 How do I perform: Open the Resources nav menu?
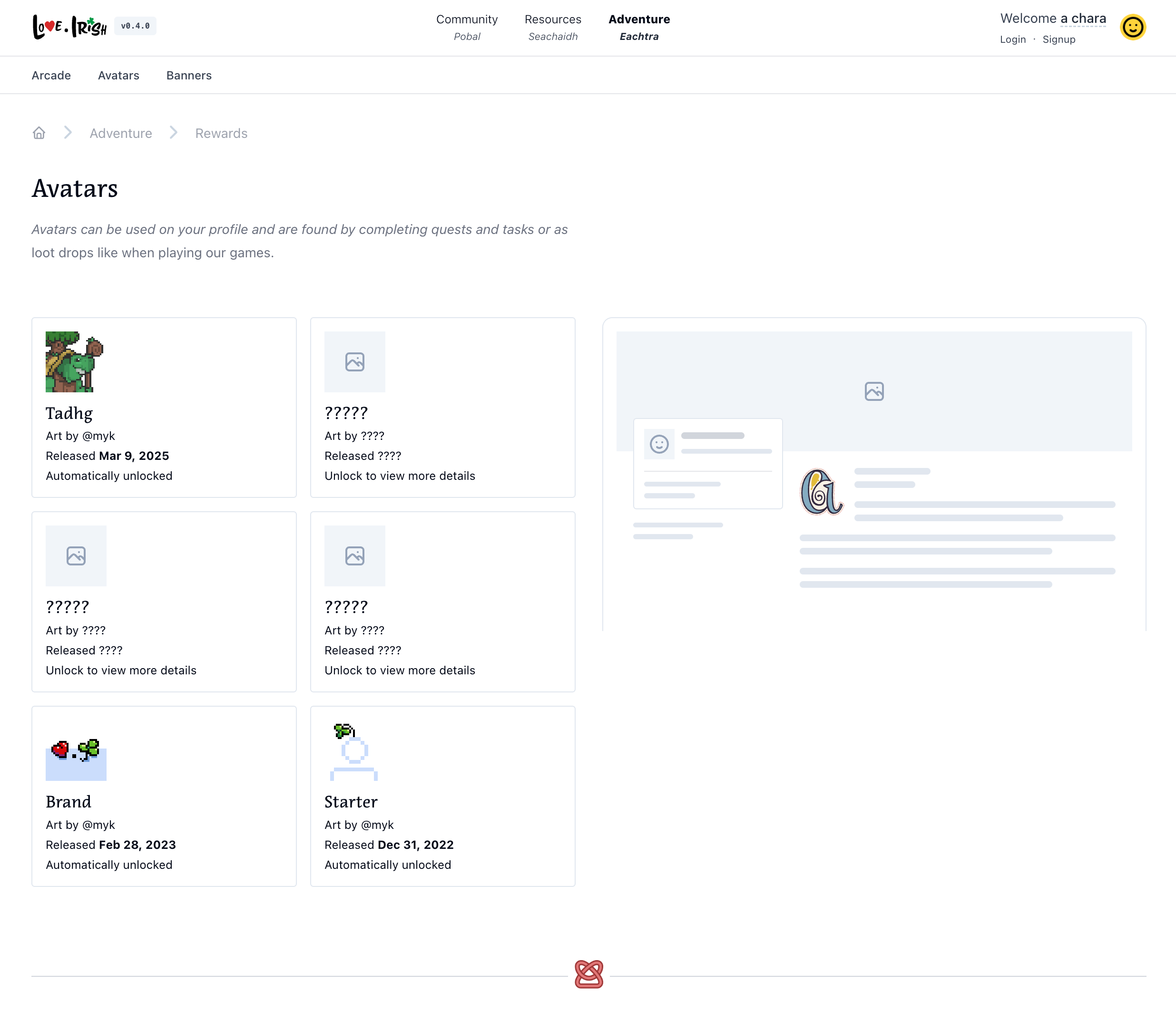click(x=552, y=27)
